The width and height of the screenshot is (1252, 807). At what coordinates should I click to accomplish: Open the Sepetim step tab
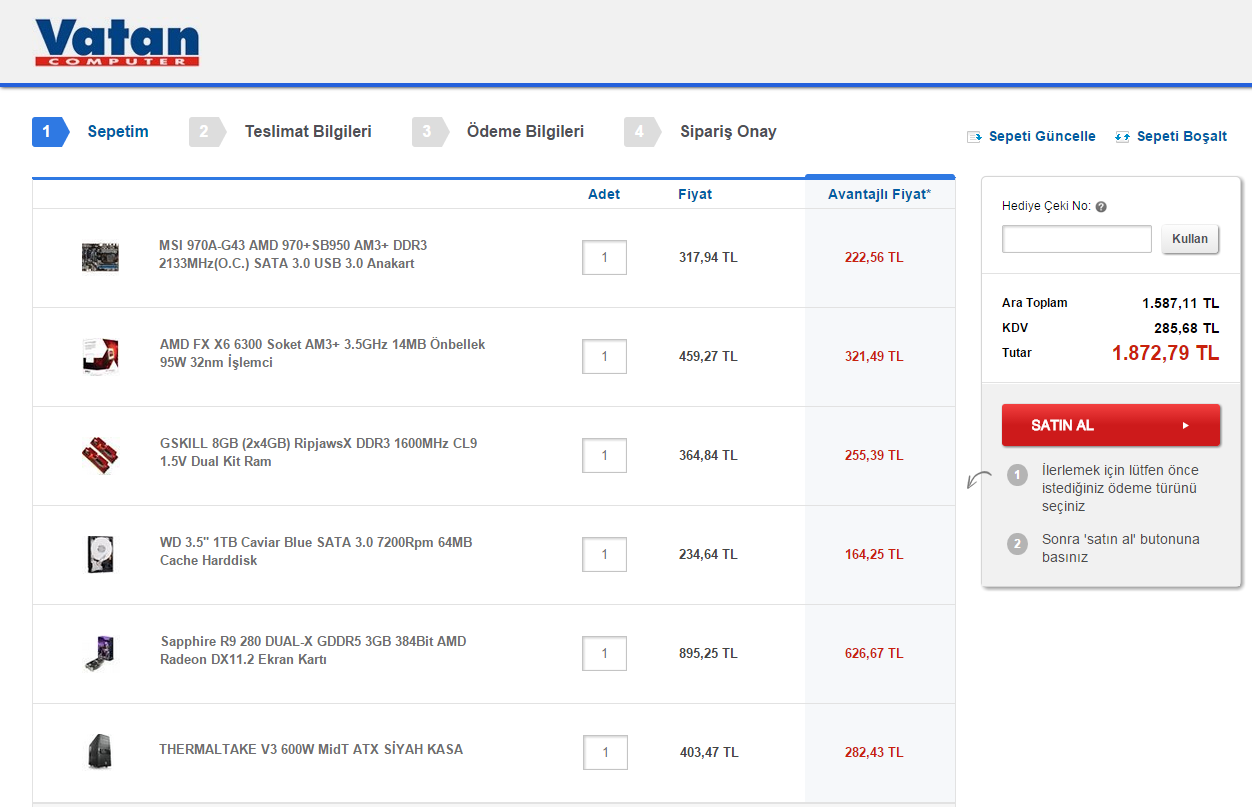coord(117,132)
